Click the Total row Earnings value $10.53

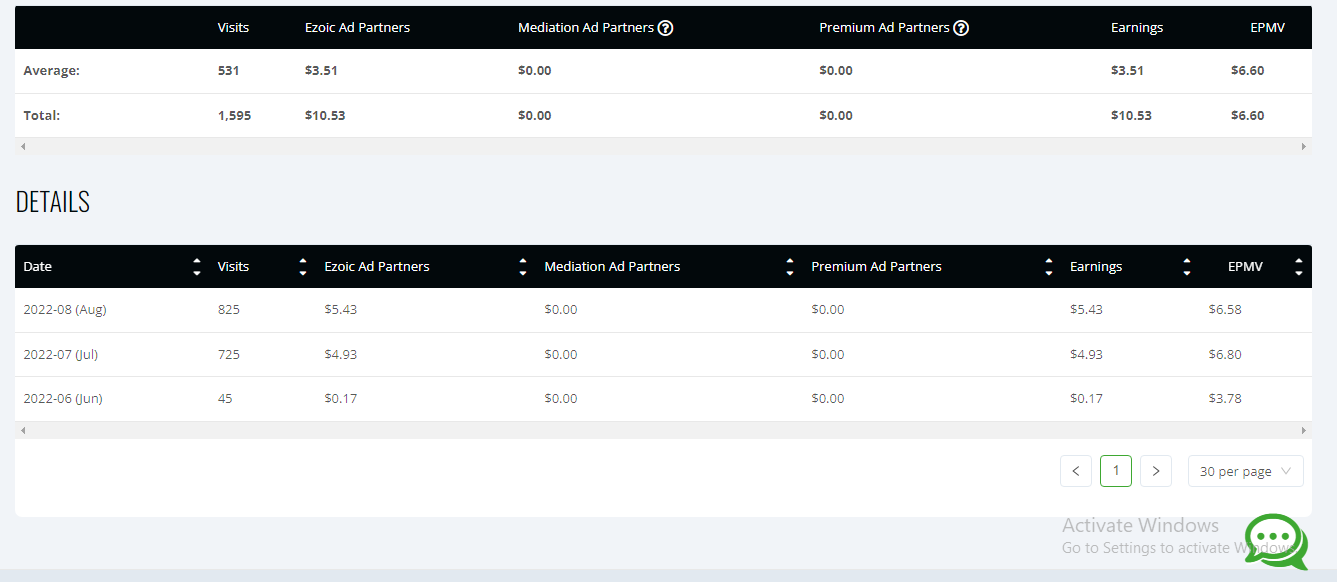tap(1131, 116)
